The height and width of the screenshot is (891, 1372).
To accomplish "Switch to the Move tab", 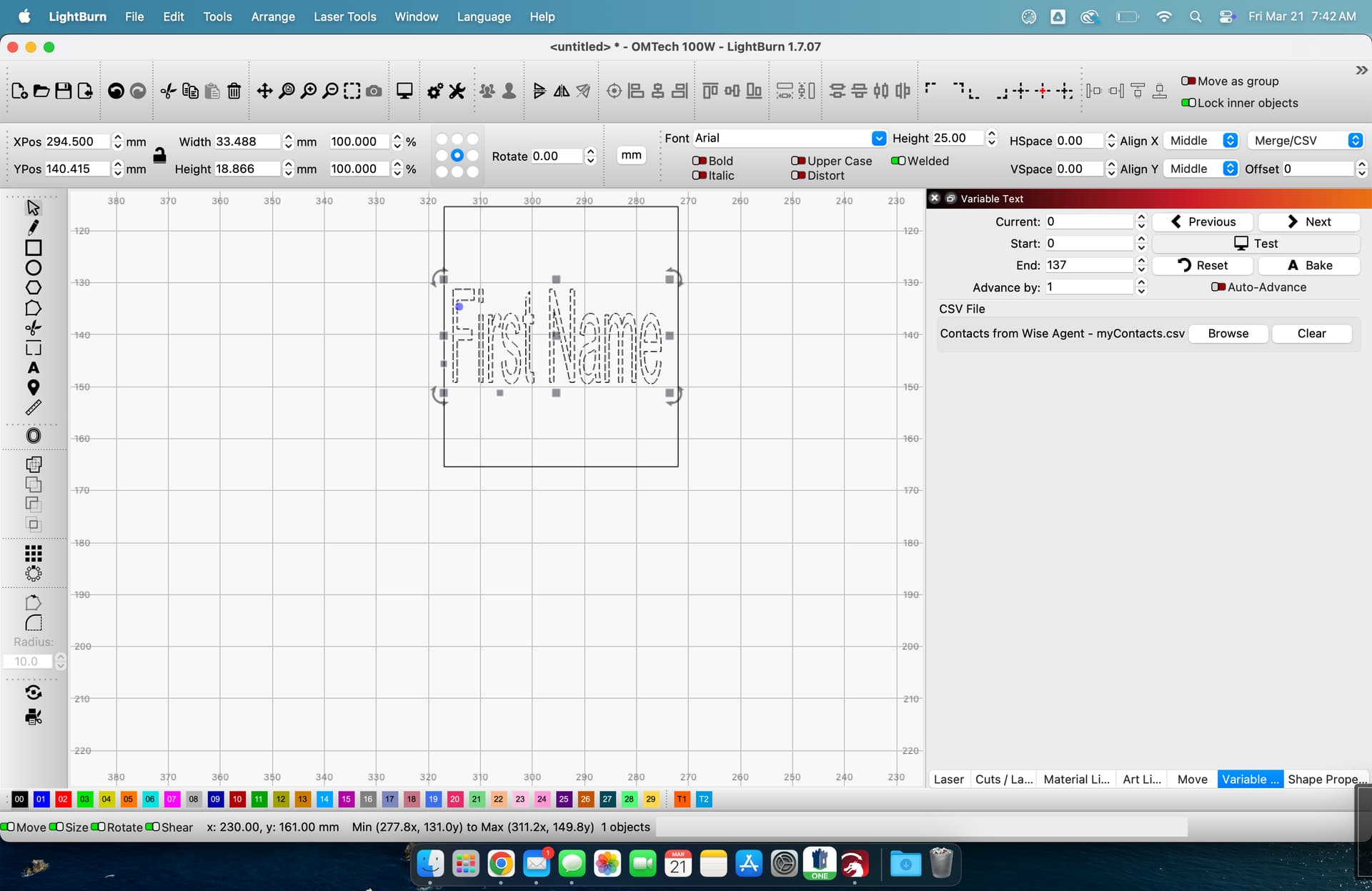I will pos(1192,779).
